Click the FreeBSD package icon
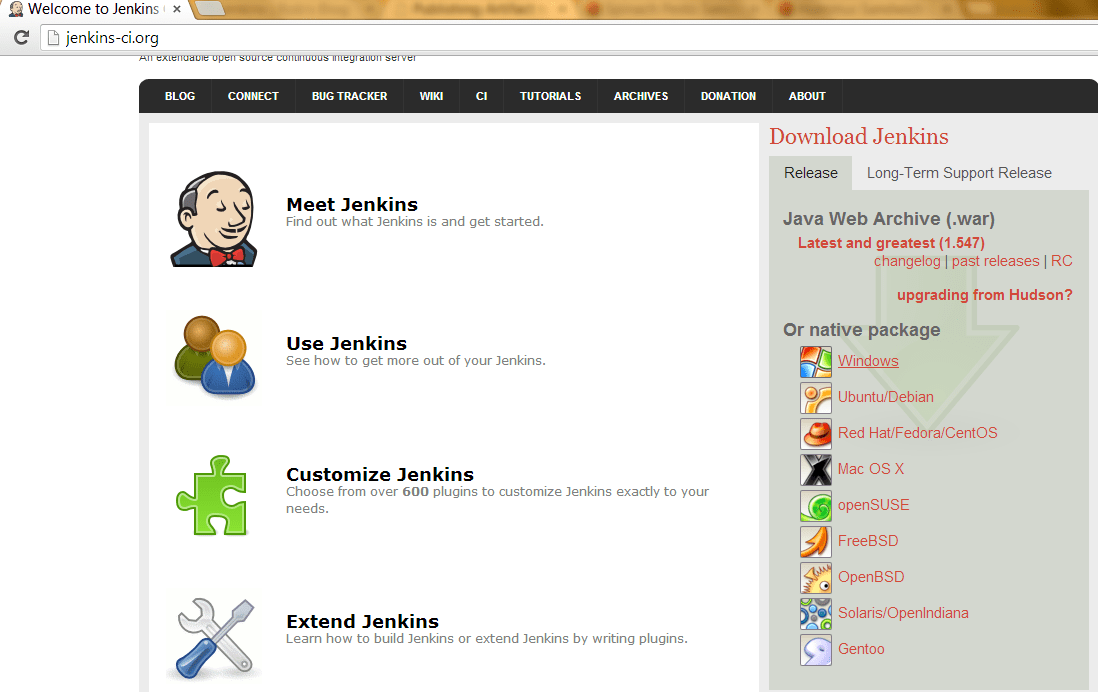Viewport: 1098px width, 692px height. tap(816, 541)
